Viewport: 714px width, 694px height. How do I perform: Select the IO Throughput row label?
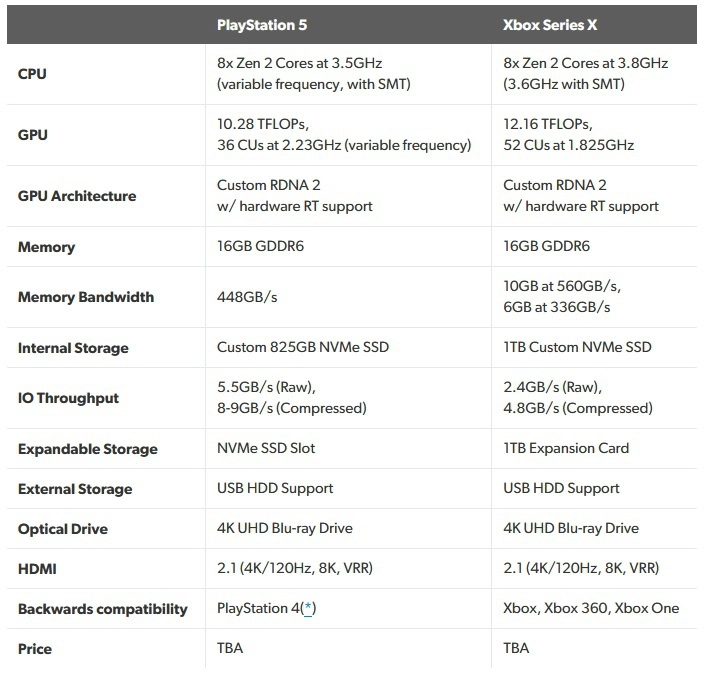point(68,398)
